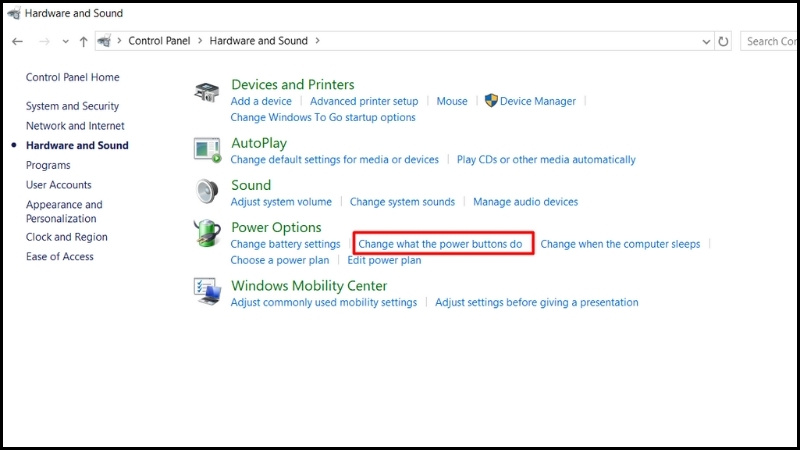Click Change when the computer sleeps
800x450 pixels.
(x=620, y=244)
